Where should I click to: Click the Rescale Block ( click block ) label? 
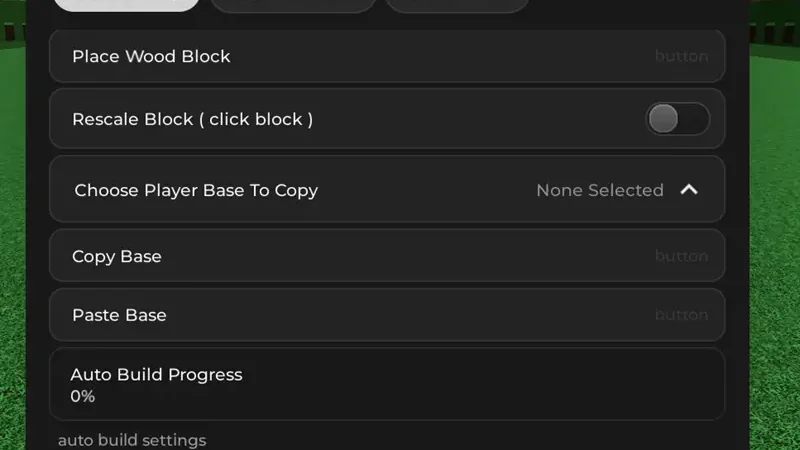[192, 119]
